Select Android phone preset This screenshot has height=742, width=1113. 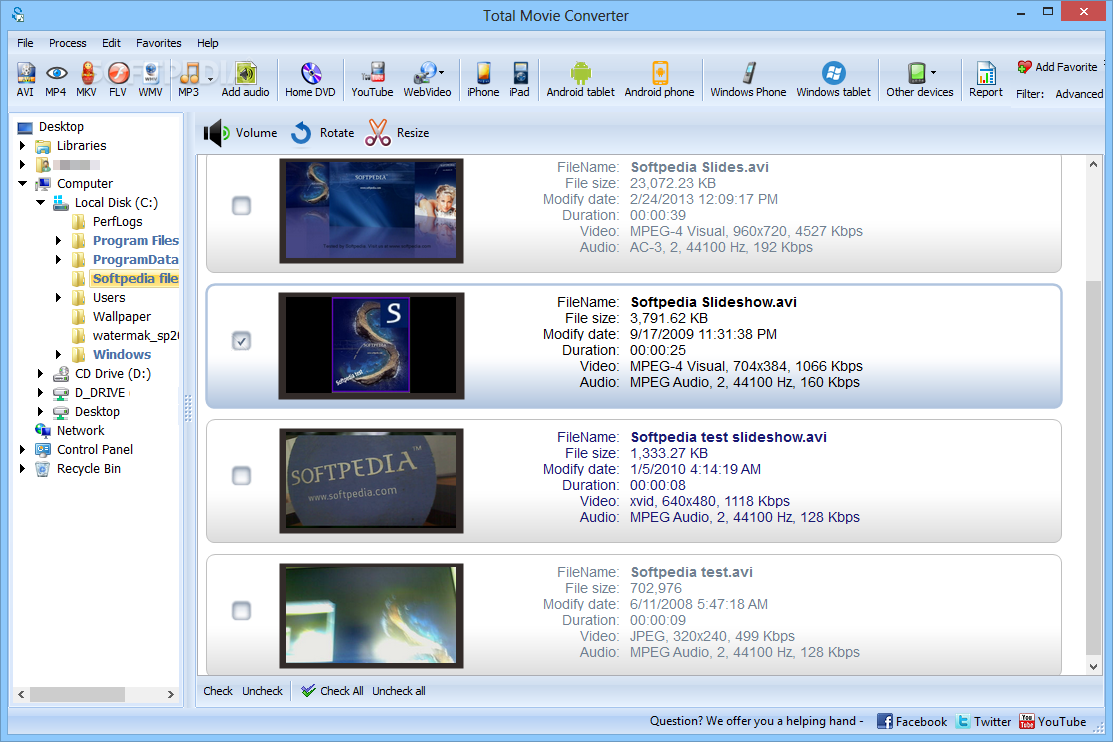click(x=659, y=80)
